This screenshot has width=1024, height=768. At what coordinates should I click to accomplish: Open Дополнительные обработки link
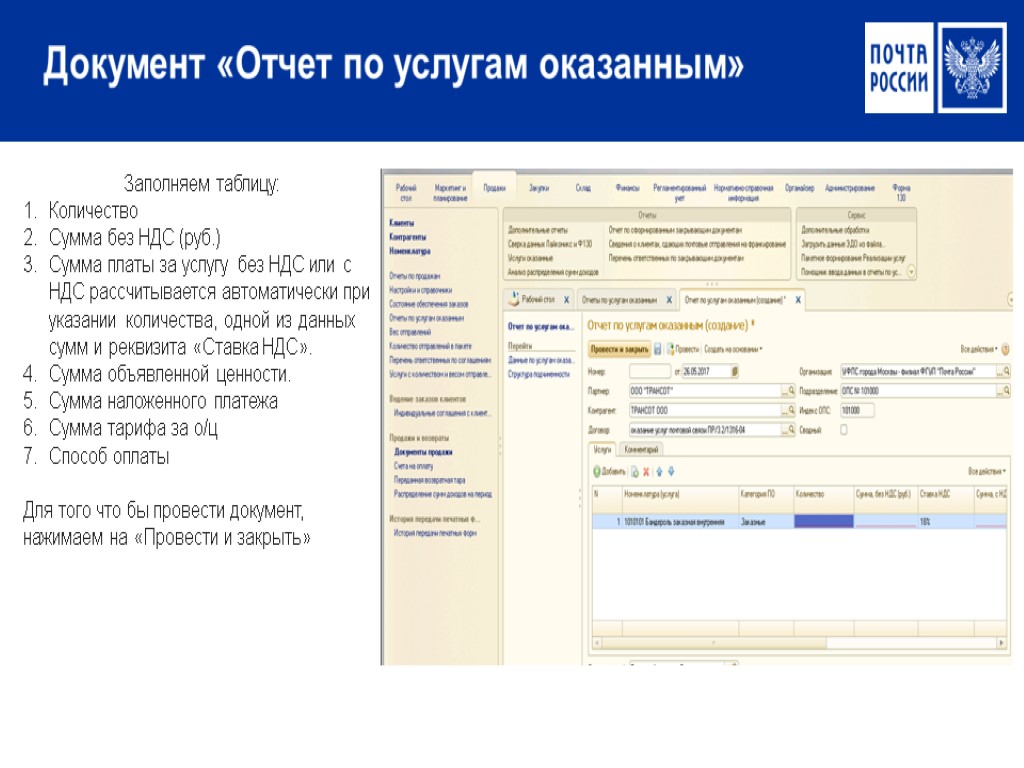coord(835,230)
